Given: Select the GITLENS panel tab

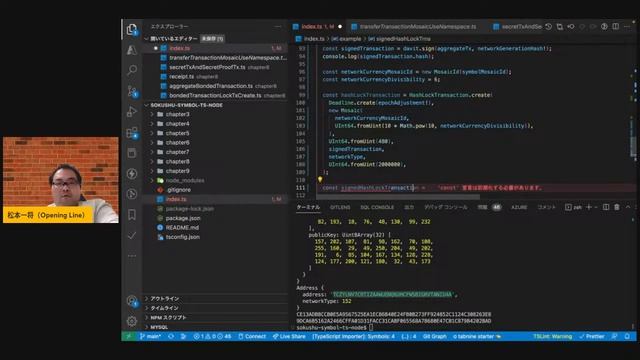Looking at the screenshot, I should [x=340, y=207].
